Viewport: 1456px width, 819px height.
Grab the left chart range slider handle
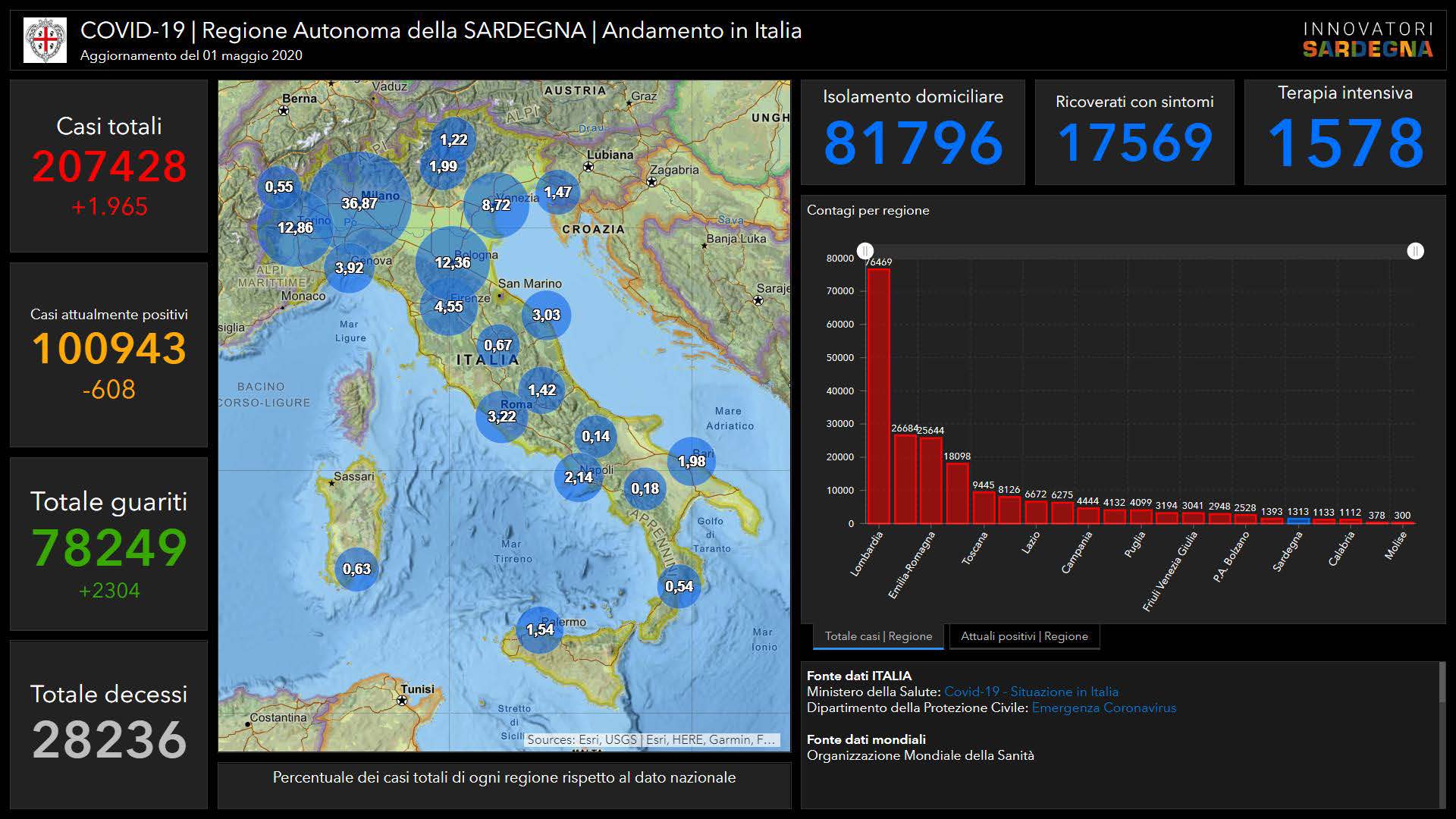click(865, 251)
